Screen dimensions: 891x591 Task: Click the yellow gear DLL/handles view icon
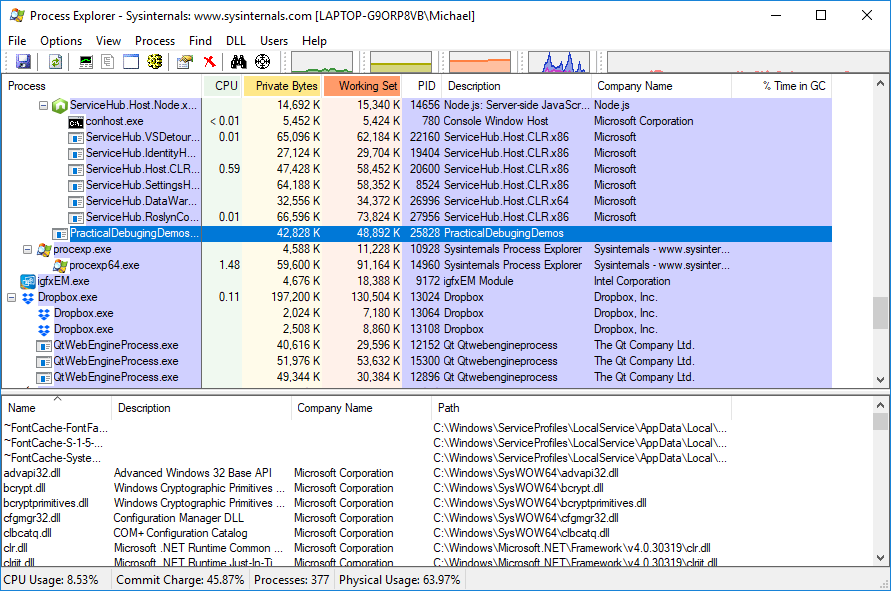(155, 61)
